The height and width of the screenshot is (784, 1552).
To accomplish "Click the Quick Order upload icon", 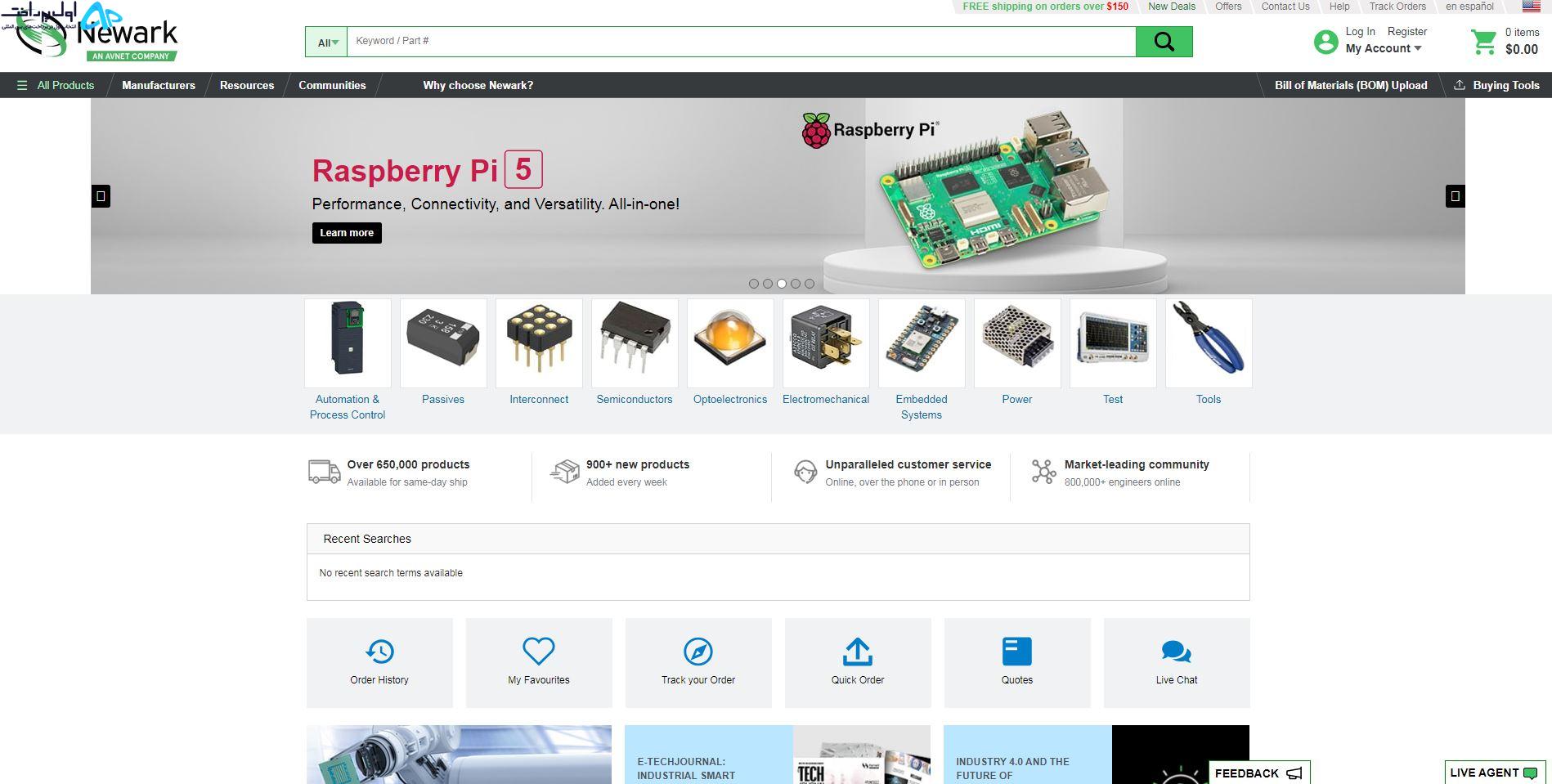I will point(858,652).
